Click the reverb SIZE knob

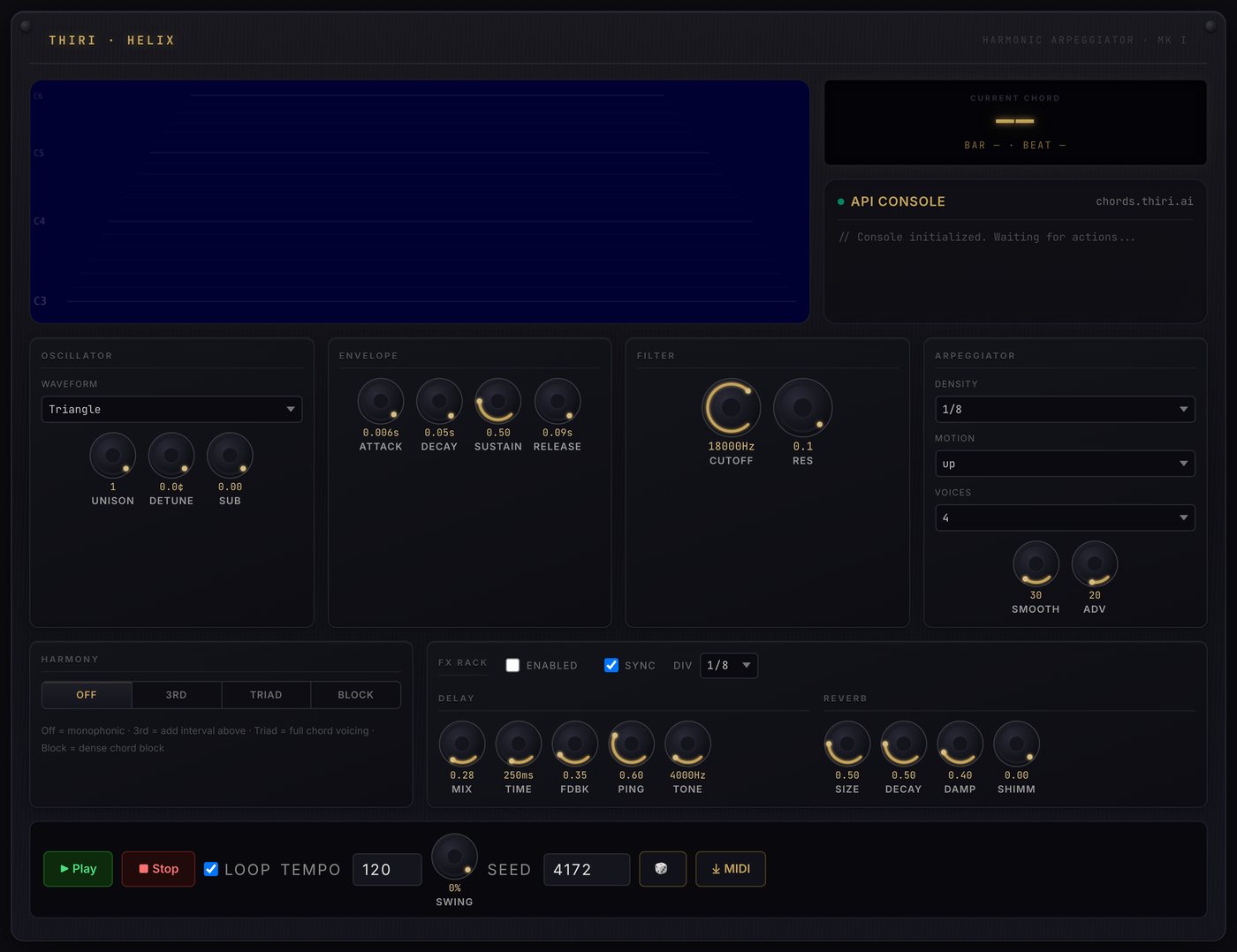[847, 744]
